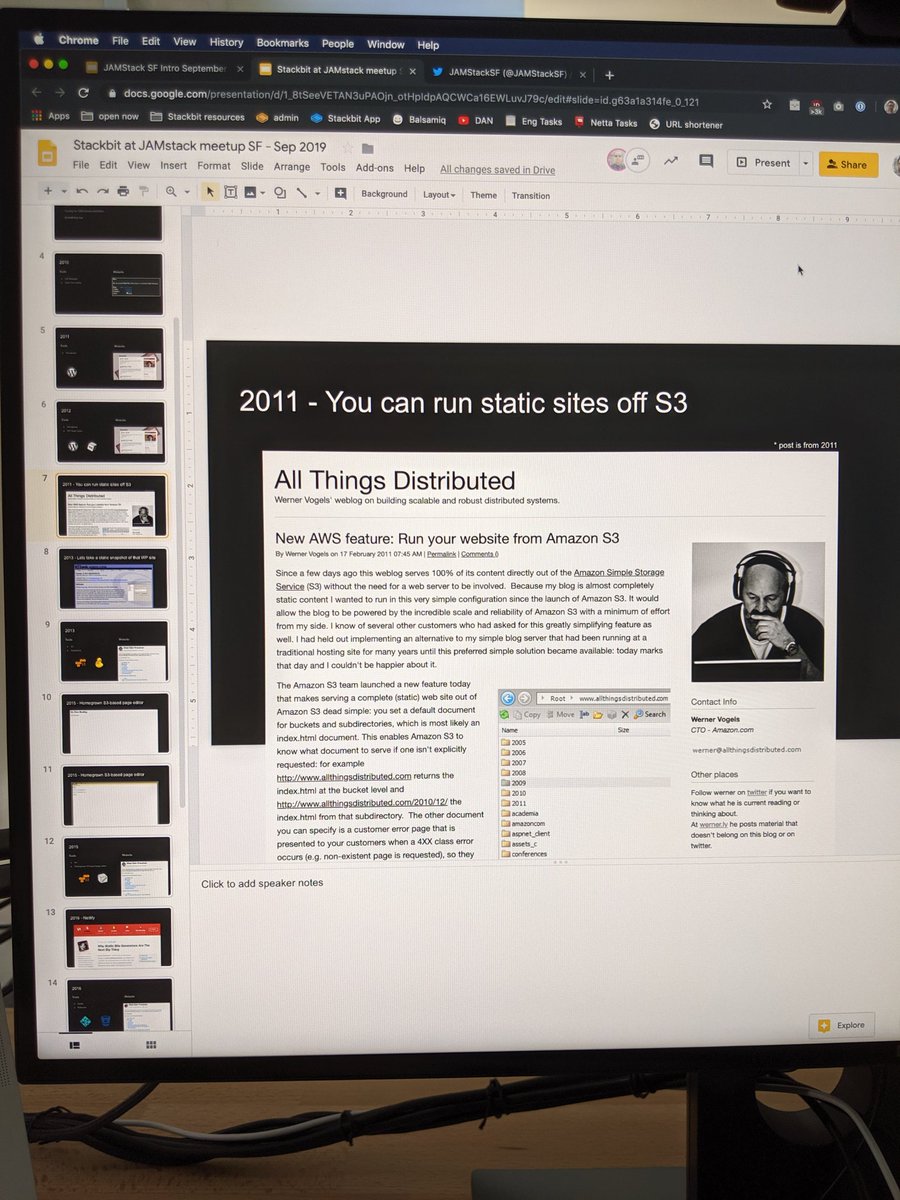This screenshot has width=900, height=1200.
Task: Bookmark this page with star
Action: coord(767,103)
